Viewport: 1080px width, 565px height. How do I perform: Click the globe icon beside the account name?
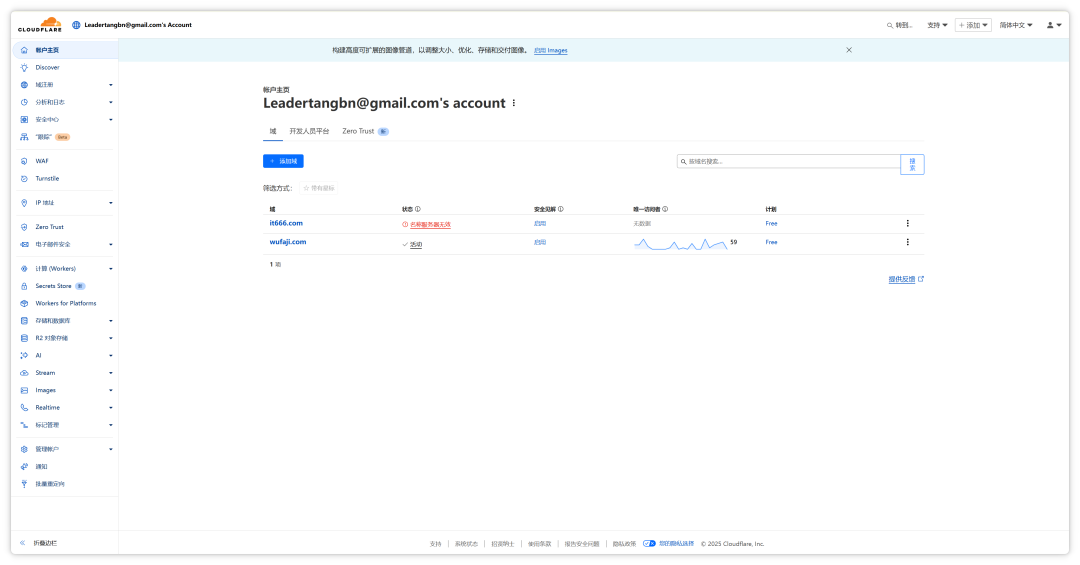(x=76, y=25)
